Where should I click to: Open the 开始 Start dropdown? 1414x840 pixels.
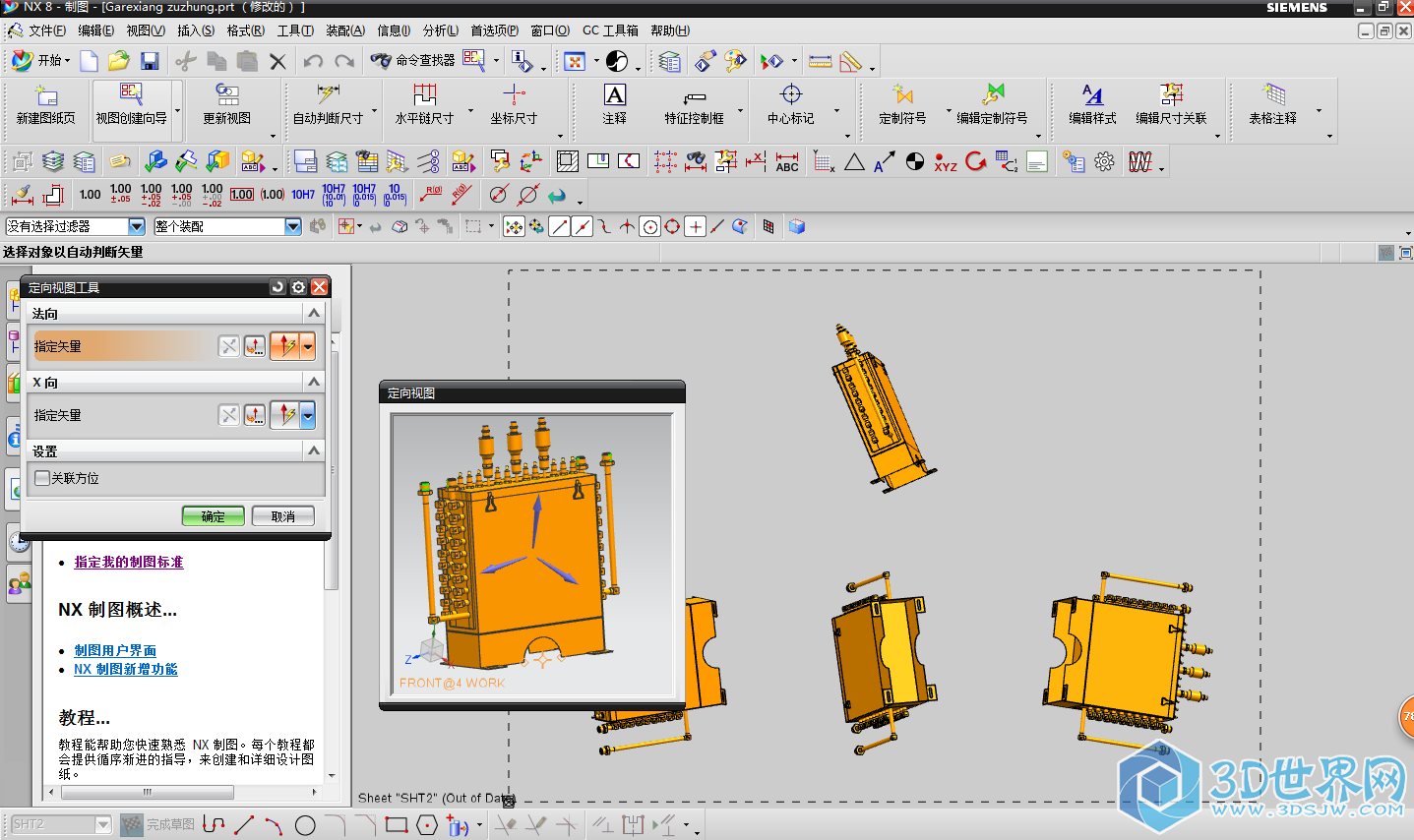pos(41,61)
